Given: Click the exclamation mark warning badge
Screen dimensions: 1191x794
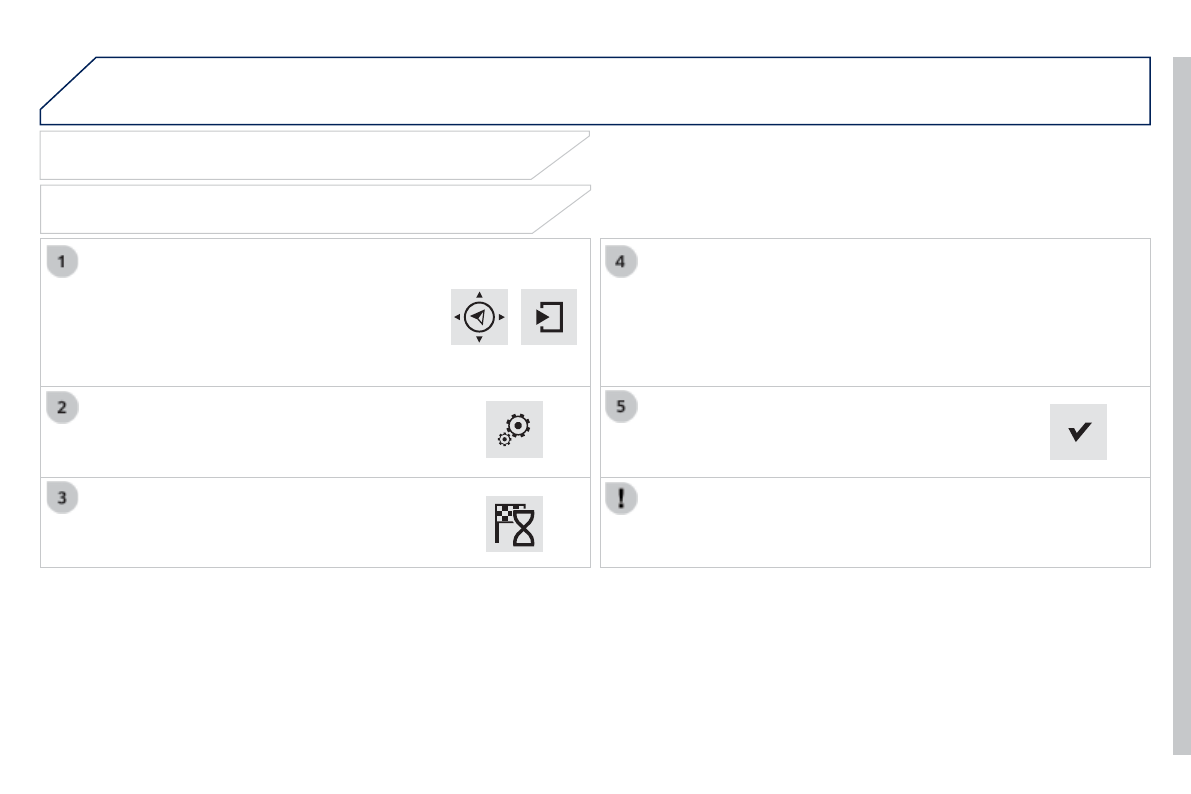Looking at the screenshot, I should coord(621,498).
